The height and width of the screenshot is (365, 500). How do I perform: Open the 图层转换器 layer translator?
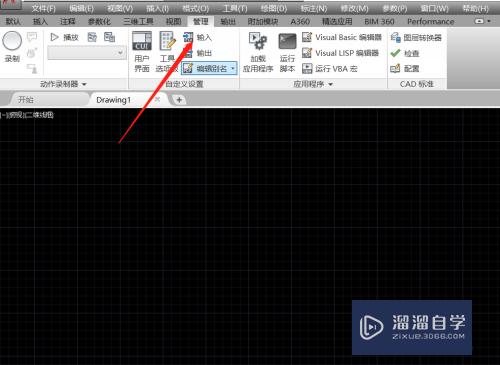tap(416, 37)
